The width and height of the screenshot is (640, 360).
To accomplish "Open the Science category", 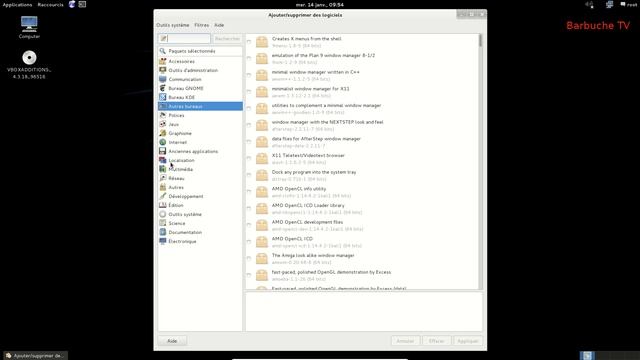I will 200,223.
